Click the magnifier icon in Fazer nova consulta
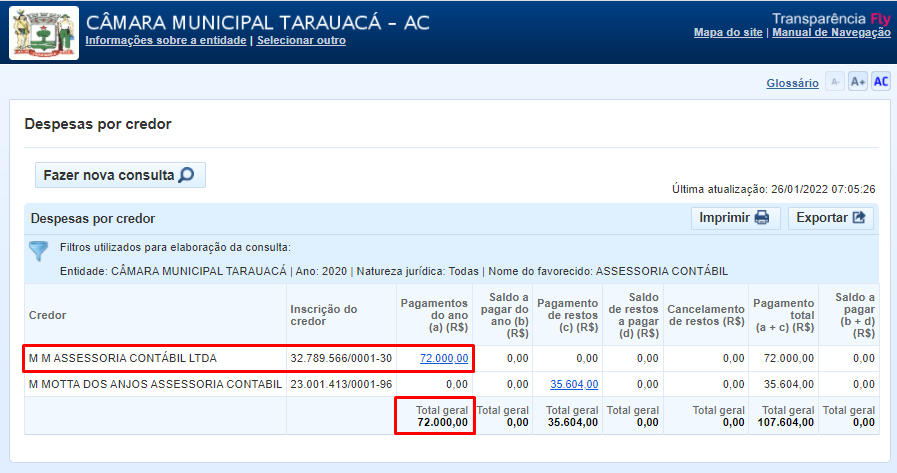 (x=186, y=175)
